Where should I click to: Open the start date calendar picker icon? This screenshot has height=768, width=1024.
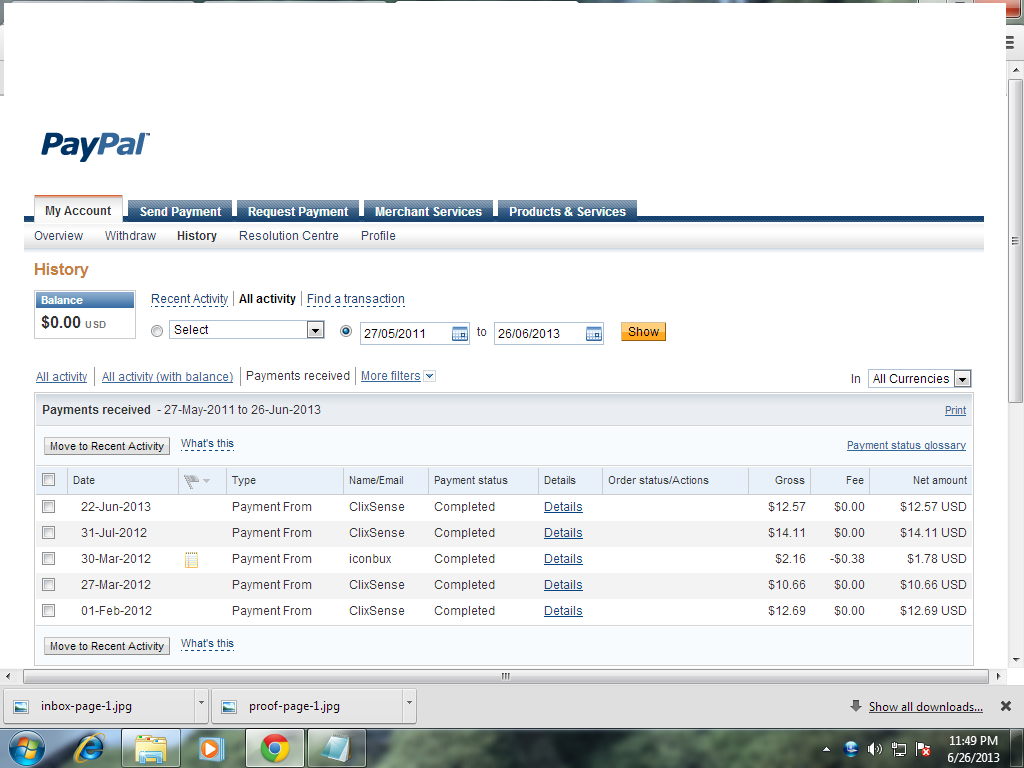coord(460,334)
